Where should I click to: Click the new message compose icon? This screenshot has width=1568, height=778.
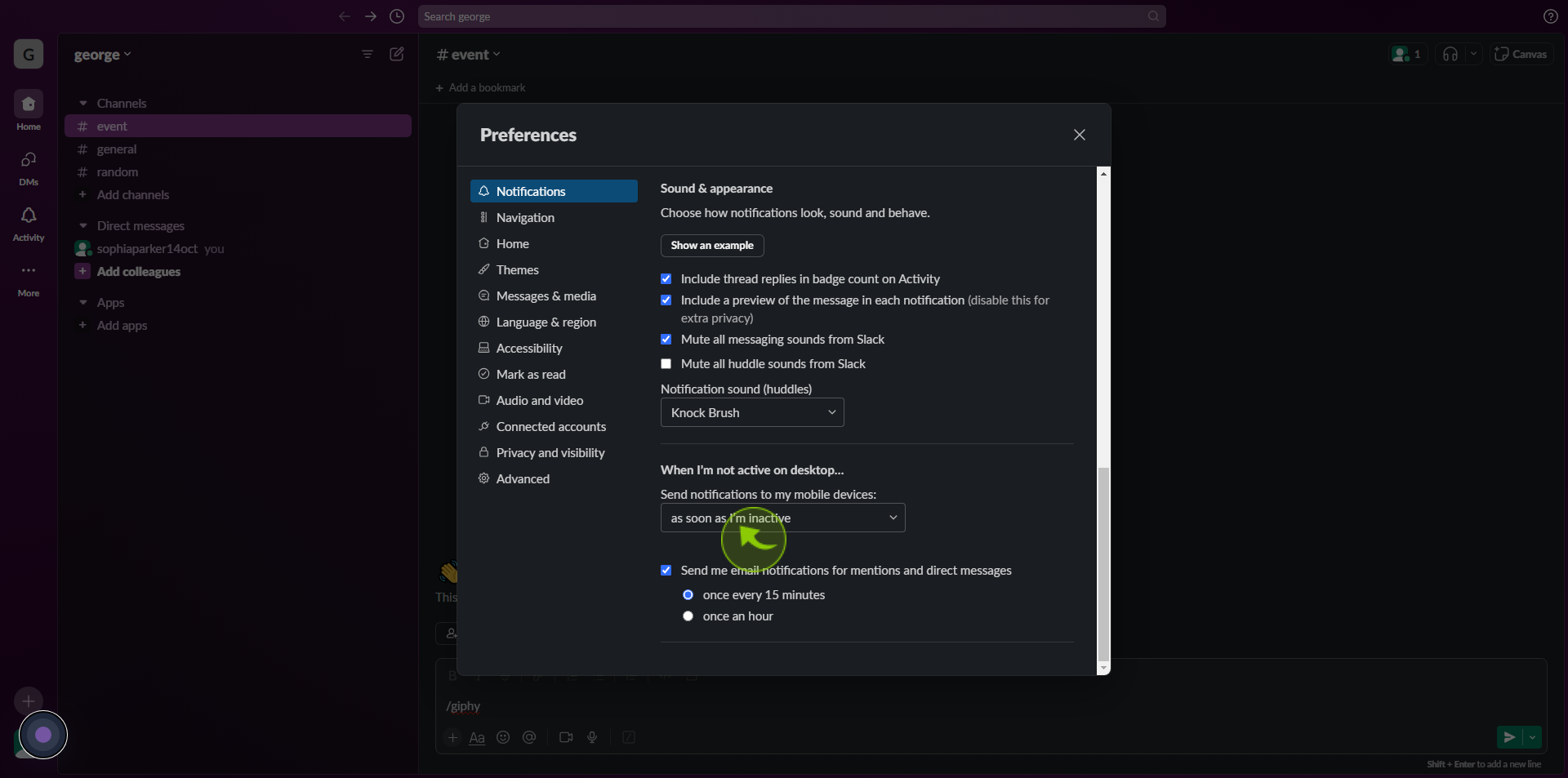pos(397,54)
